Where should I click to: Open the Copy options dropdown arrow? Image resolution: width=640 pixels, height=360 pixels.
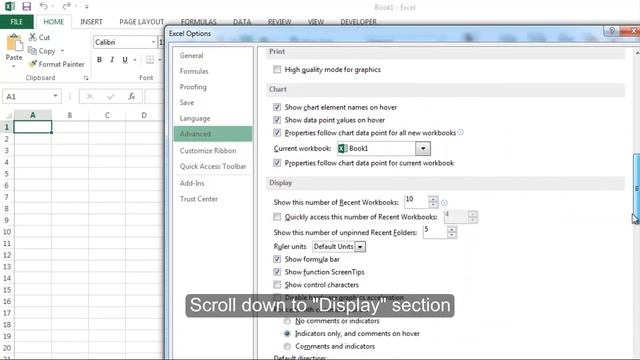(62, 51)
